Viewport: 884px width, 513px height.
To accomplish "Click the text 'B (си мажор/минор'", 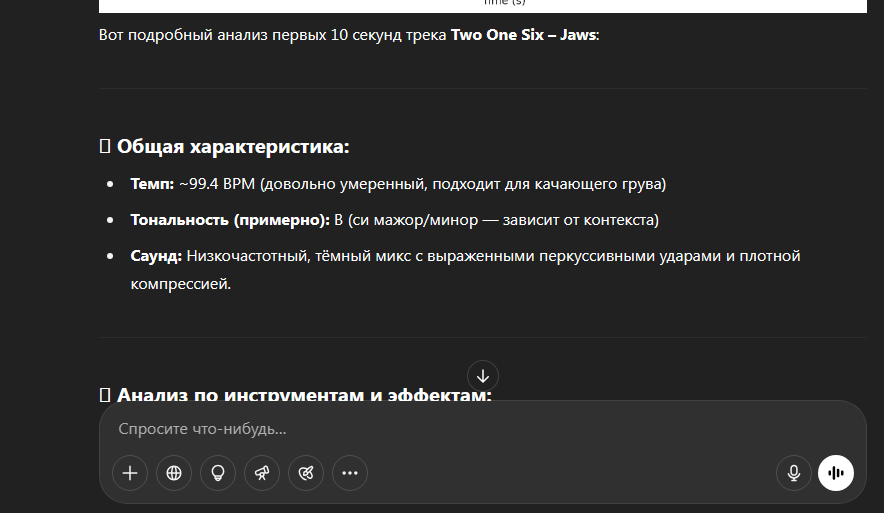I will pos(406,220).
